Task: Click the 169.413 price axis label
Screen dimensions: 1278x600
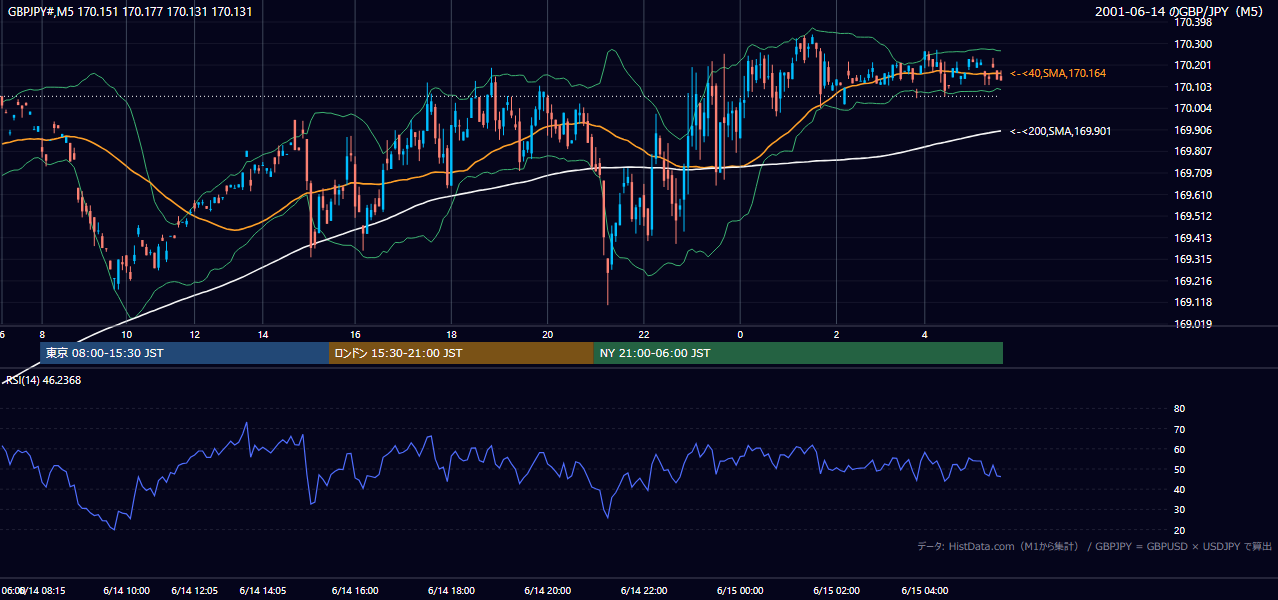Action: coord(1192,238)
